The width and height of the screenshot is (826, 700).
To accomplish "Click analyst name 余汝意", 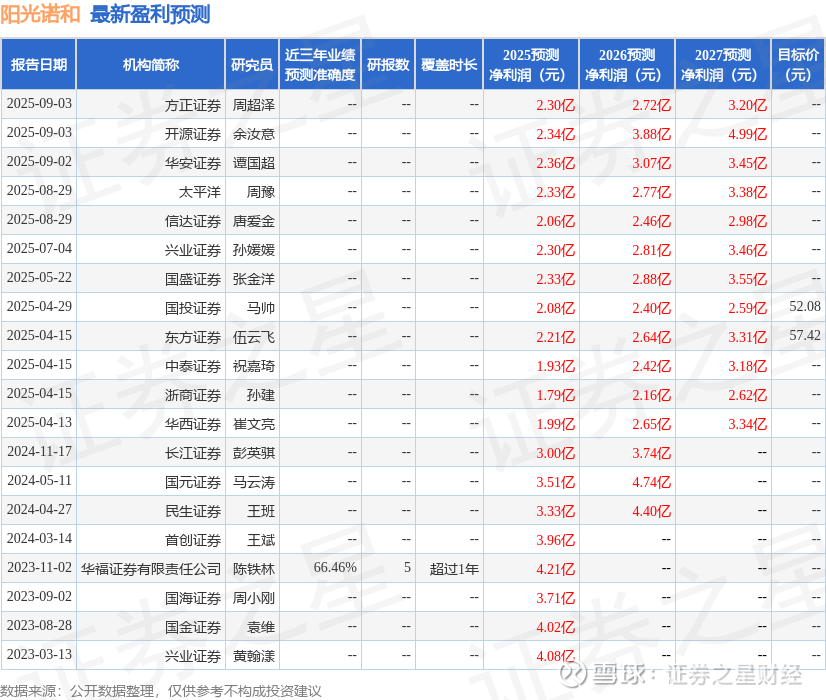I will tap(254, 134).
